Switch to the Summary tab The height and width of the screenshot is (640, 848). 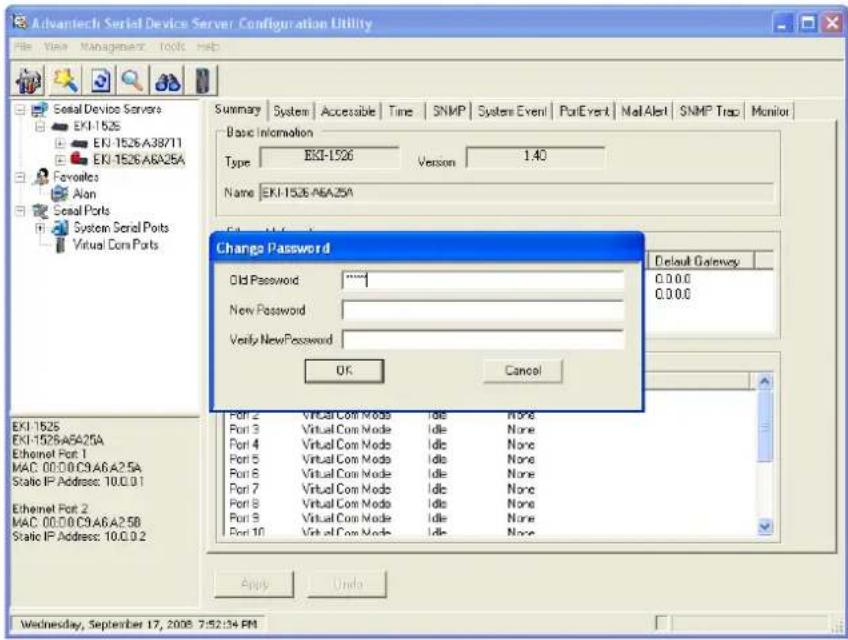tap(237, 109)
